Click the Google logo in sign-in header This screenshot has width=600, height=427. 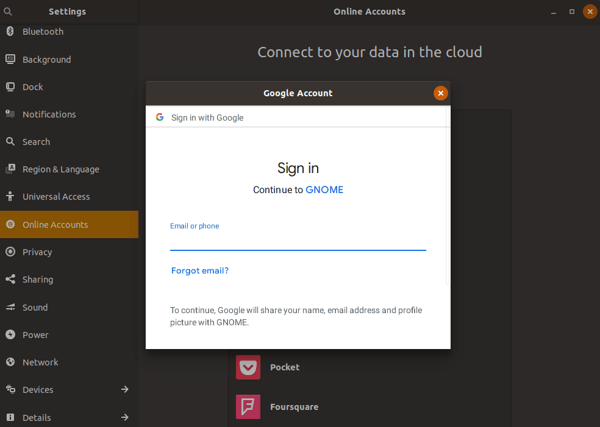click(x=160, y=117)
